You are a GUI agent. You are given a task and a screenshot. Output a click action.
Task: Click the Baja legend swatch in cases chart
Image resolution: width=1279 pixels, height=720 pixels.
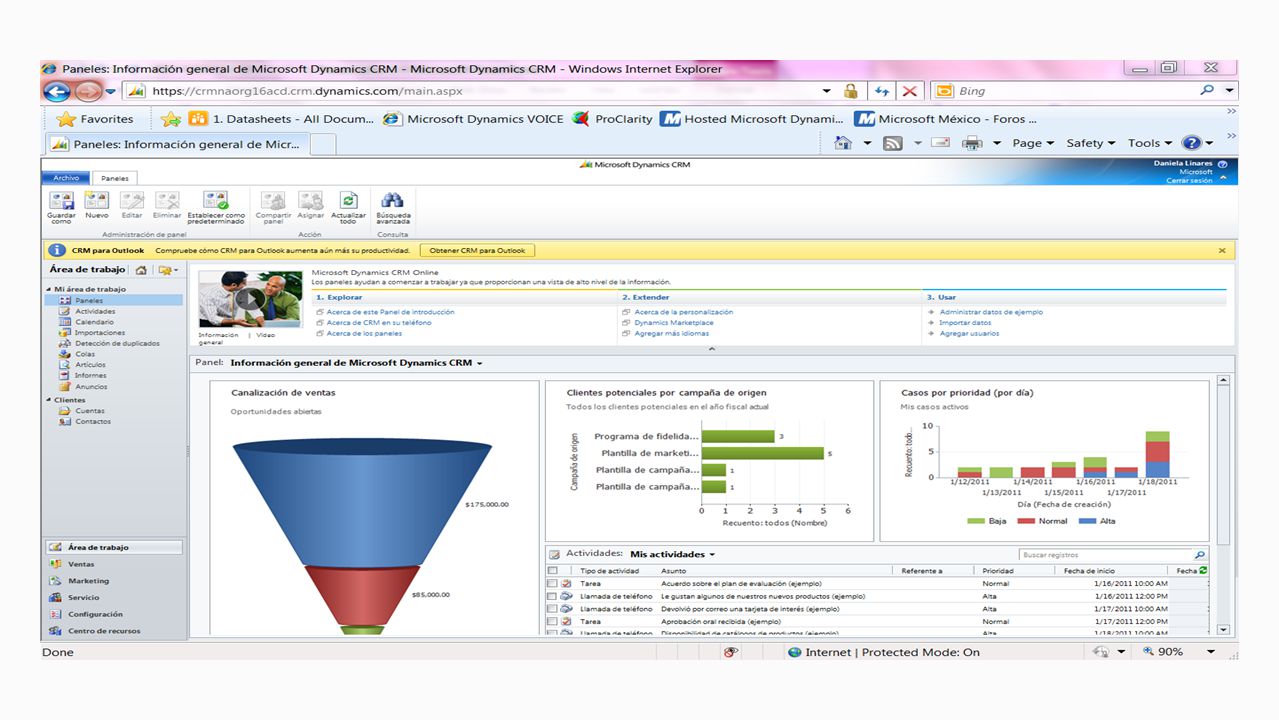point(975,521)
